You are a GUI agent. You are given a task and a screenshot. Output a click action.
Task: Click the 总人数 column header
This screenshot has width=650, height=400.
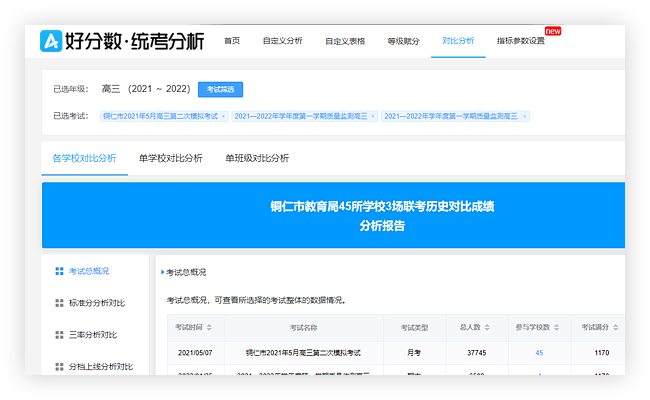469,328
